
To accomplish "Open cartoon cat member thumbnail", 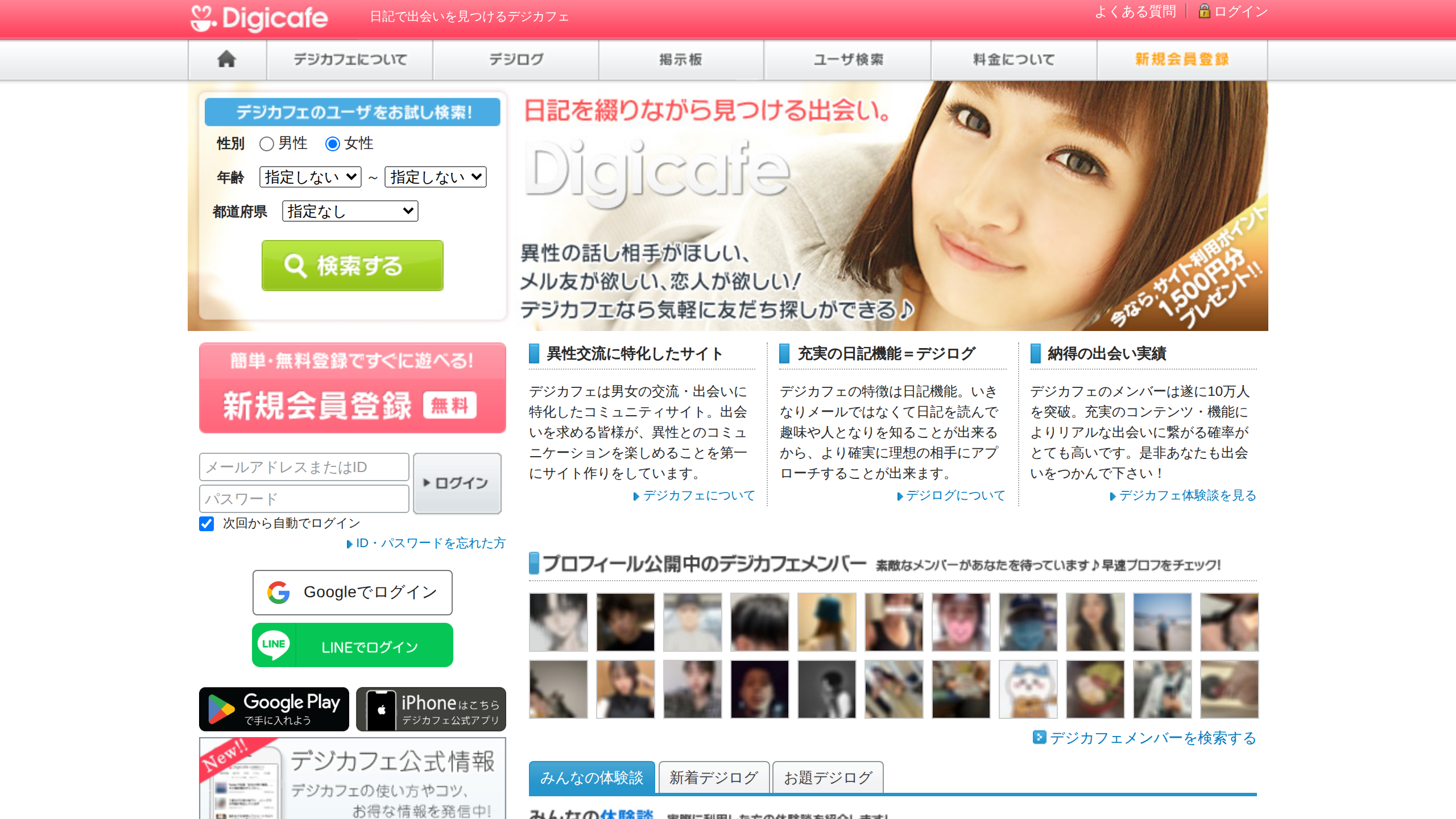I will tap(1028, 689).
